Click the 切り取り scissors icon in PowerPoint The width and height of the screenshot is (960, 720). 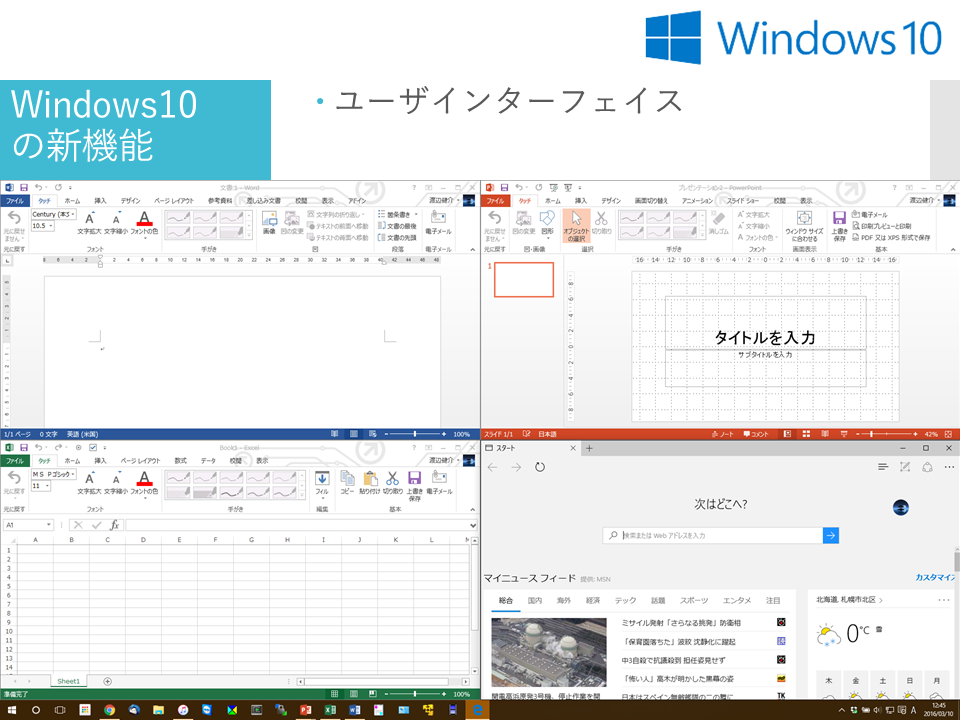click(x=601, y=219)
